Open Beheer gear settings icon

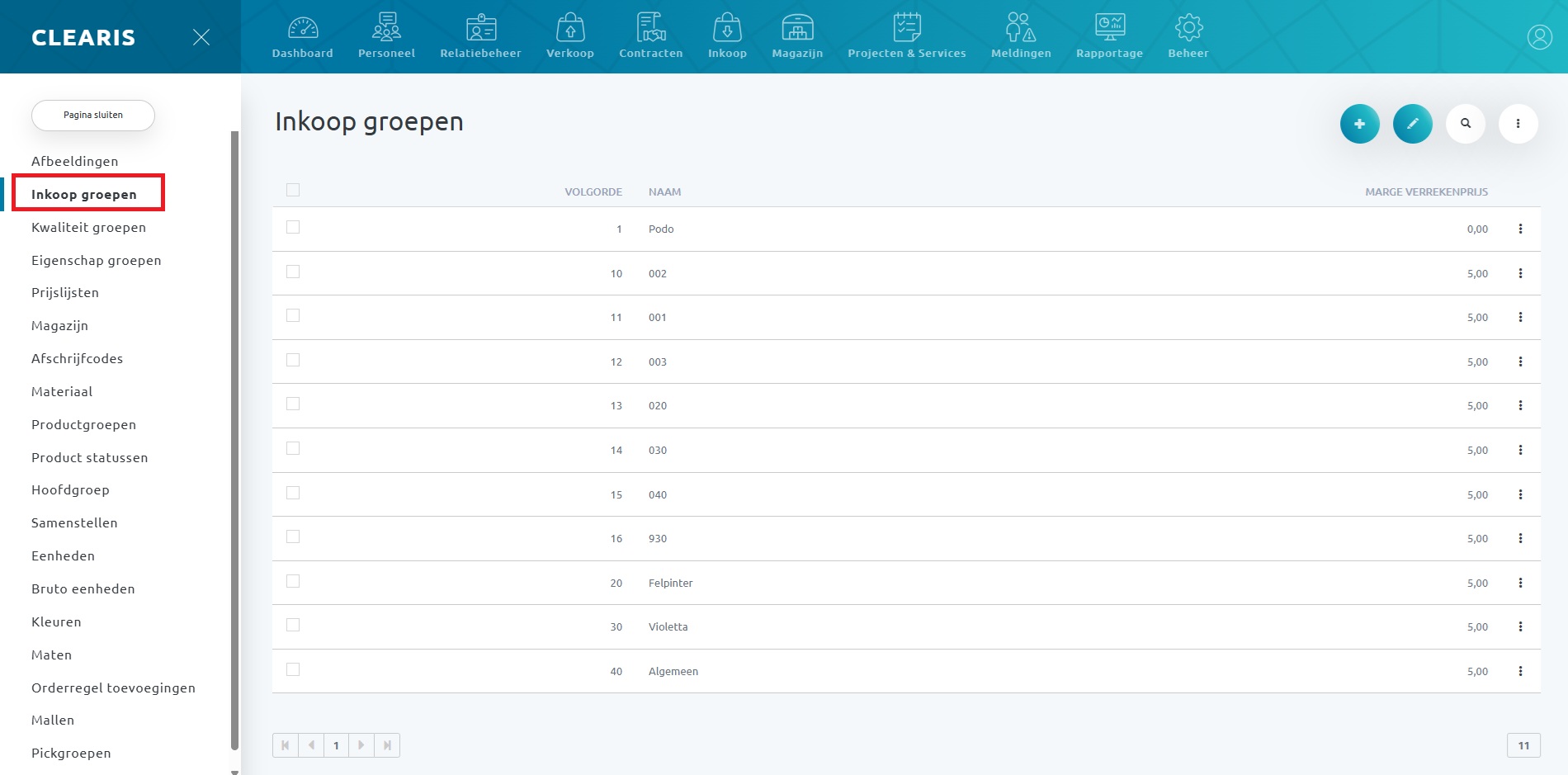(x=1188, y=28)
